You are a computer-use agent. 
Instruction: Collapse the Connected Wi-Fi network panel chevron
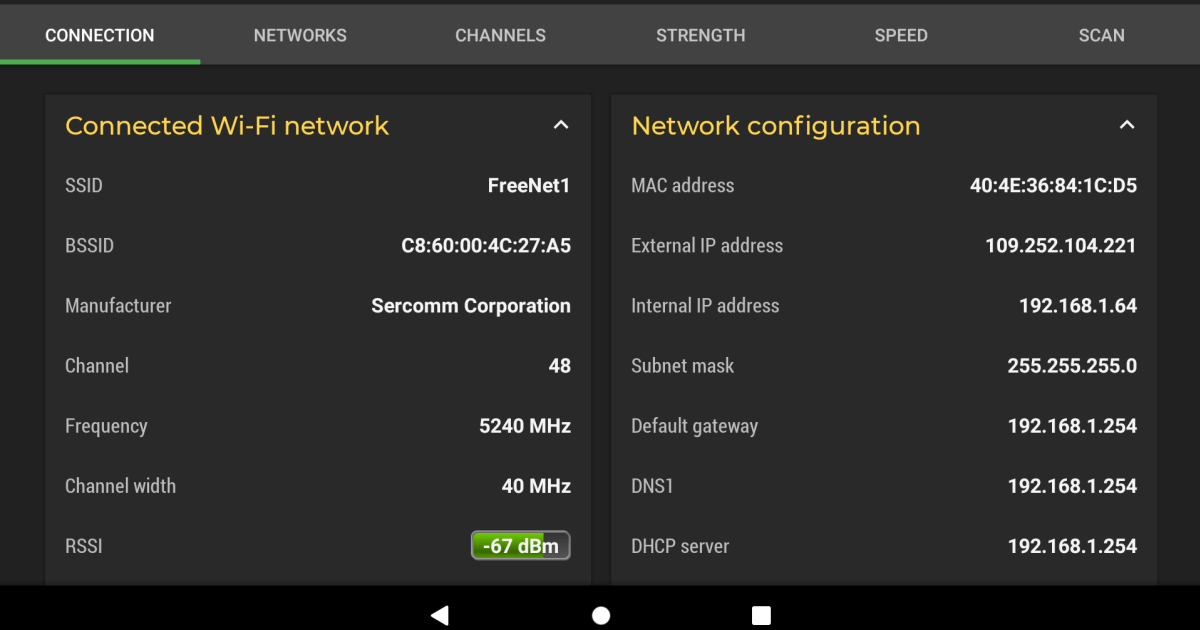coord(561,124)
